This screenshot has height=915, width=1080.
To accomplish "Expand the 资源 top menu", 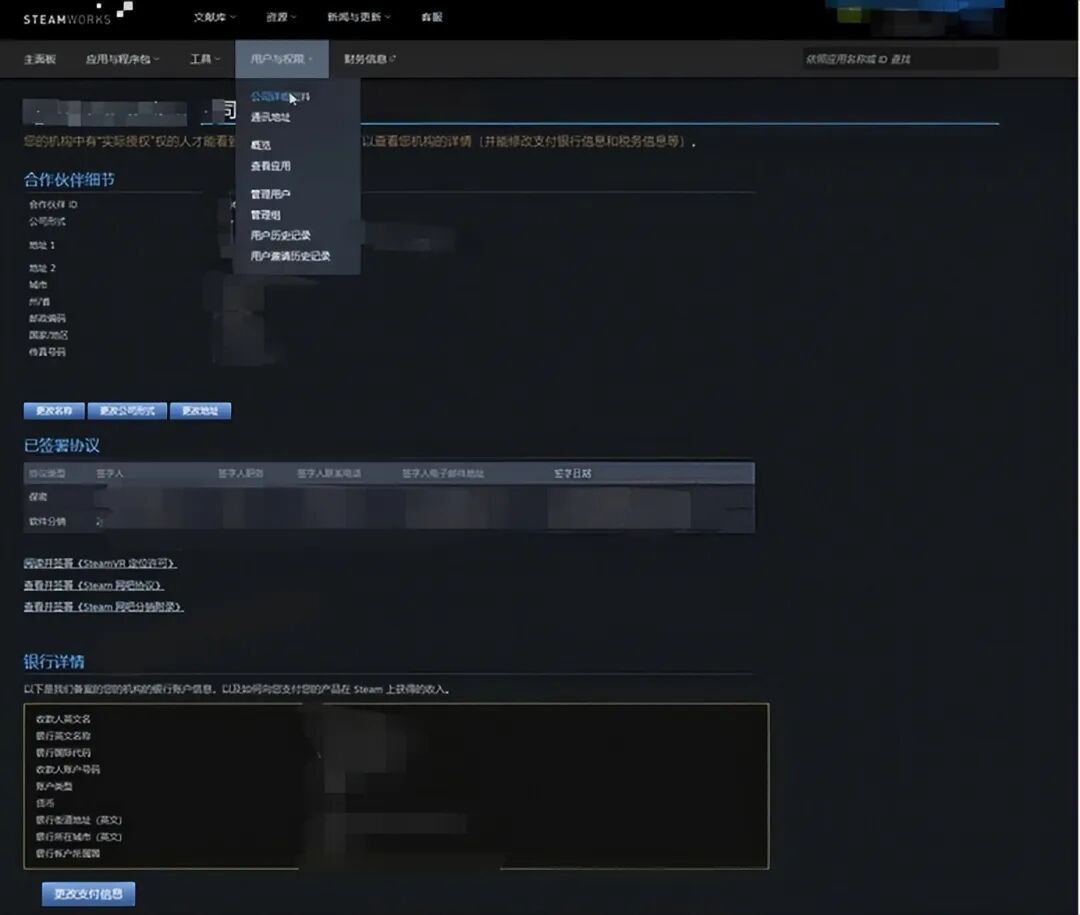I will tap(281, 17).
